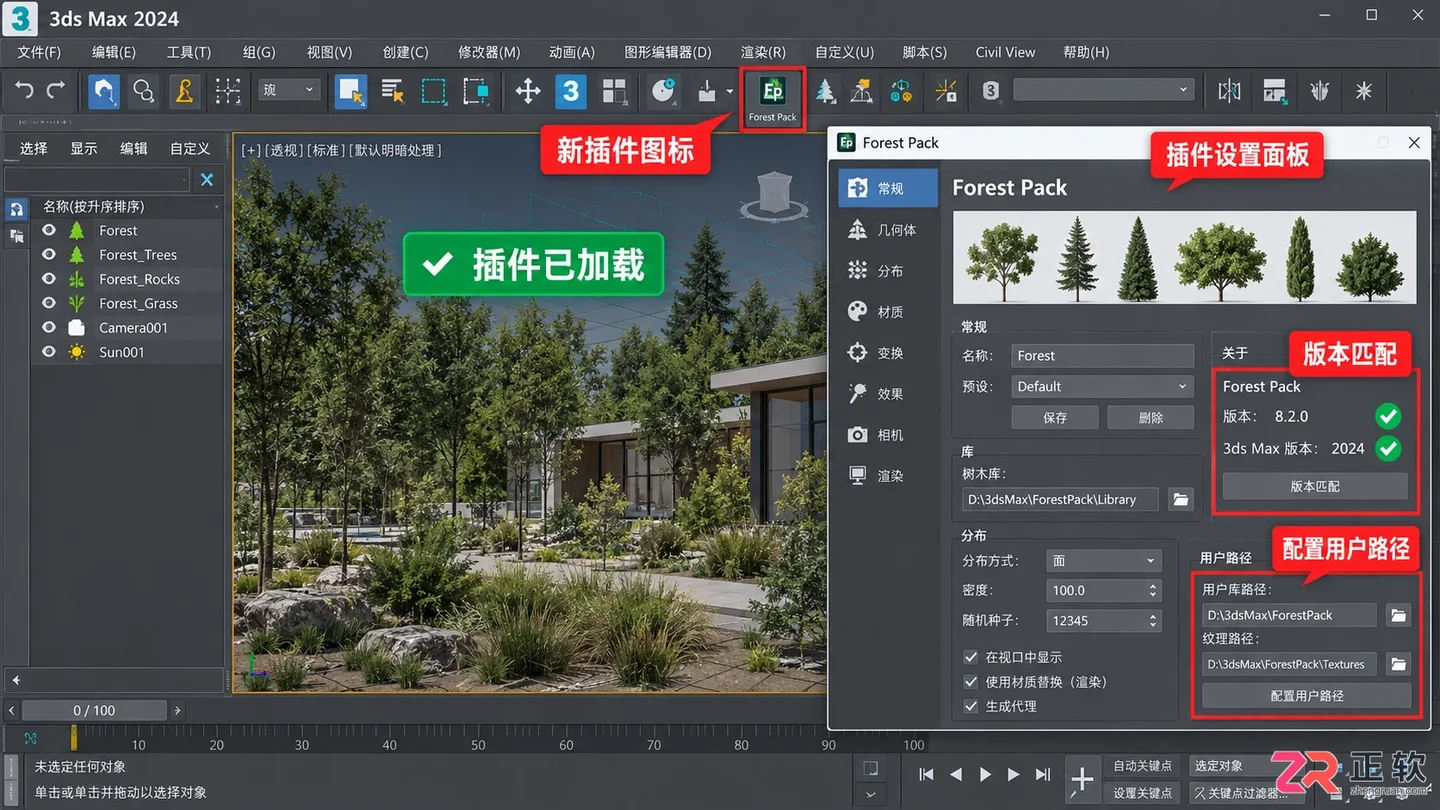This screenshot has width=1440, height=810.
Task: Click the 名称 Forest input field
Action: pyautogui.click(x=1103, y=355)
